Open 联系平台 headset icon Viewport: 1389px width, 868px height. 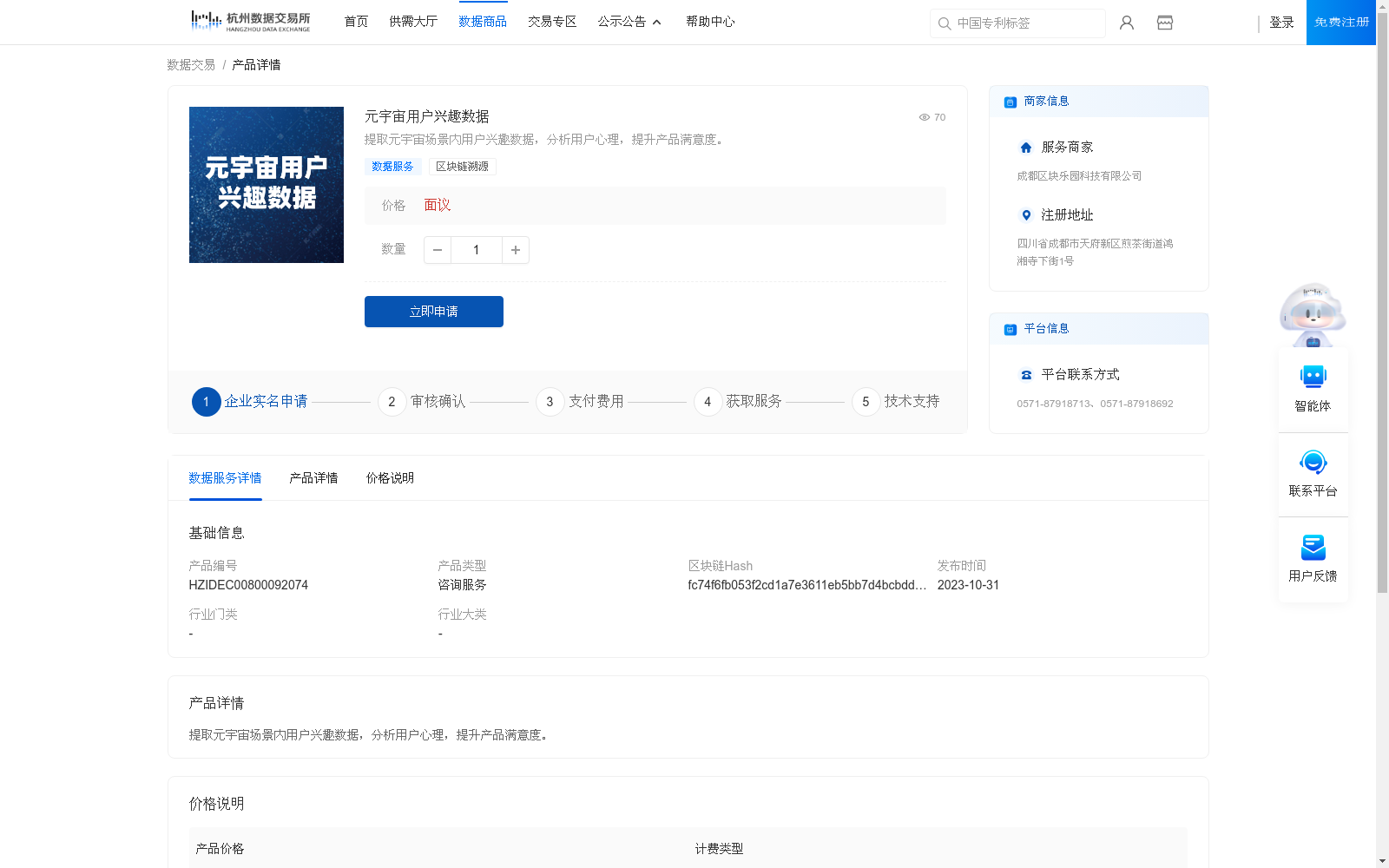point(1313,462)
